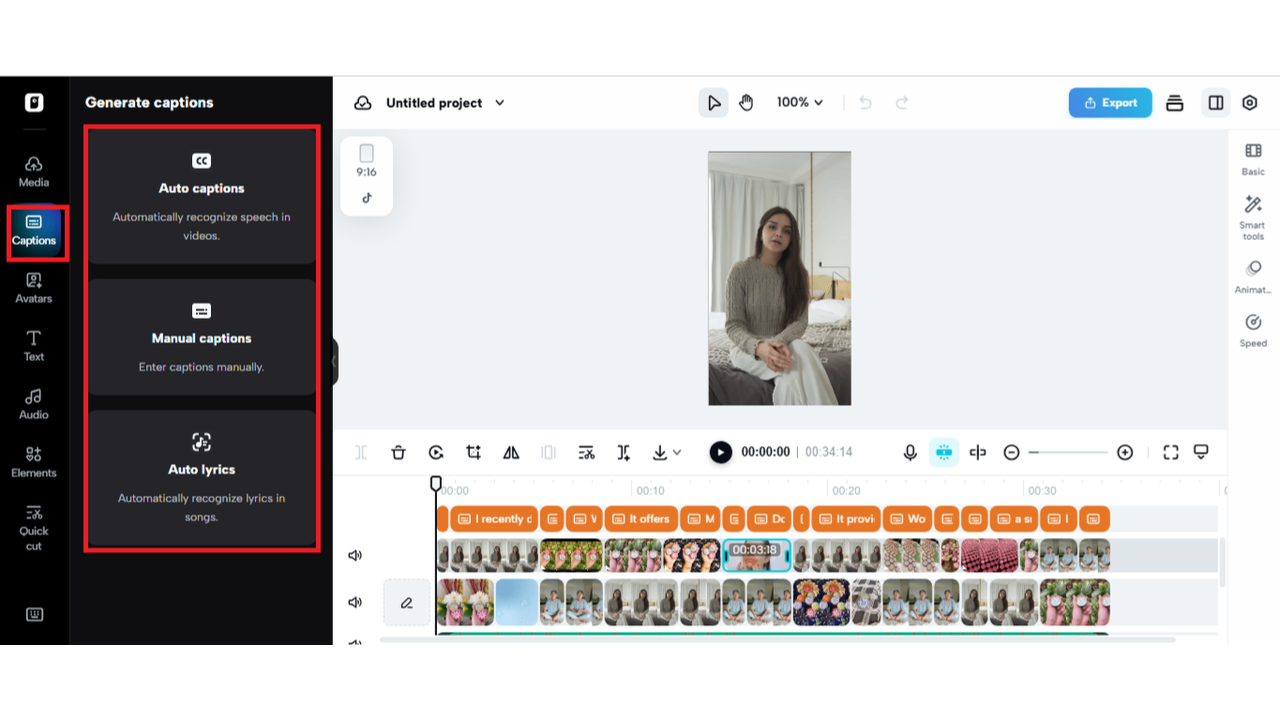Zoom in the timeline with plus
The height and width of the screenshot is (720, 1280).
pos(1125,453)
